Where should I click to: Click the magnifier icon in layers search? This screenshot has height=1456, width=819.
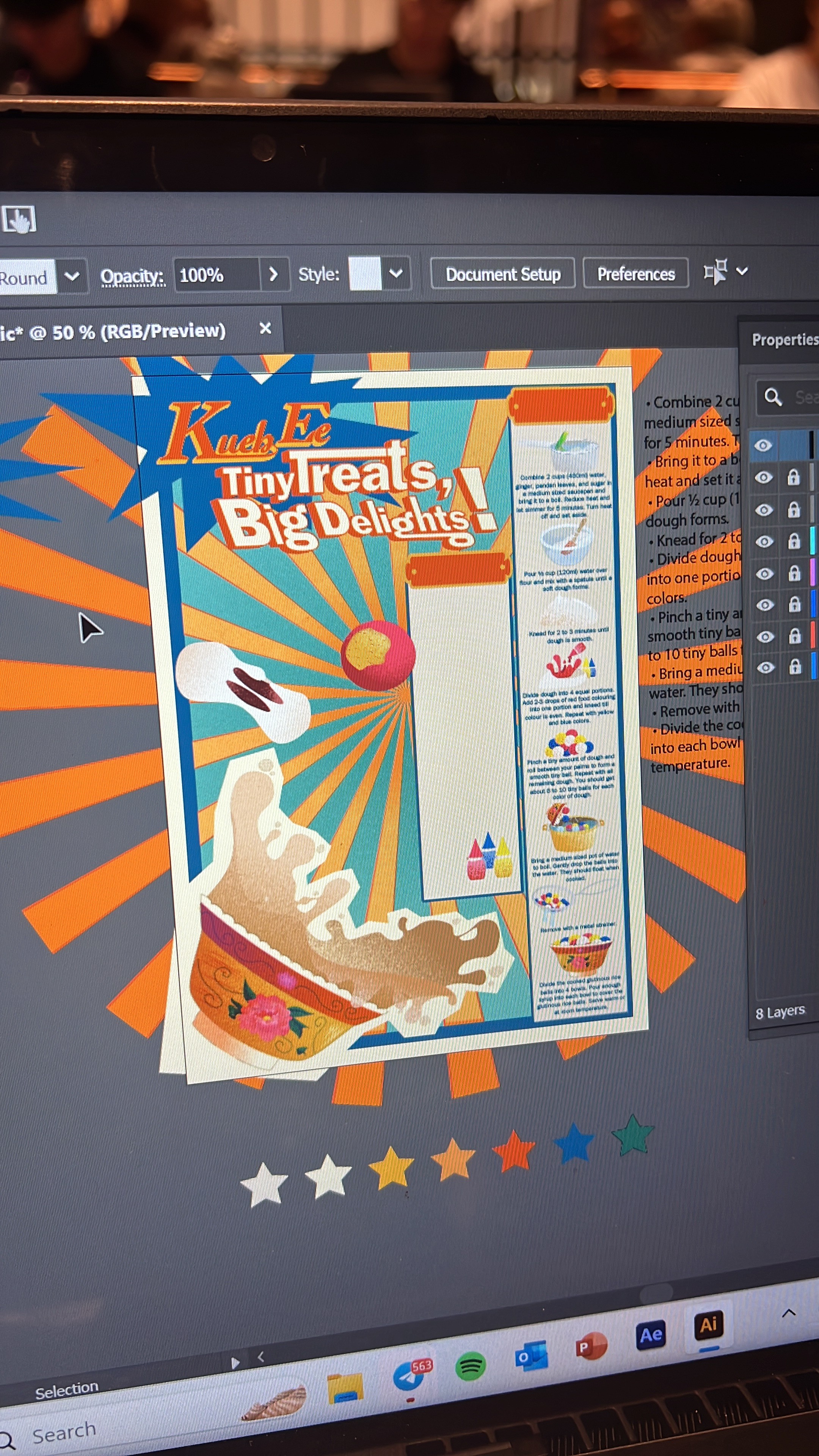[x=773, y=397]
